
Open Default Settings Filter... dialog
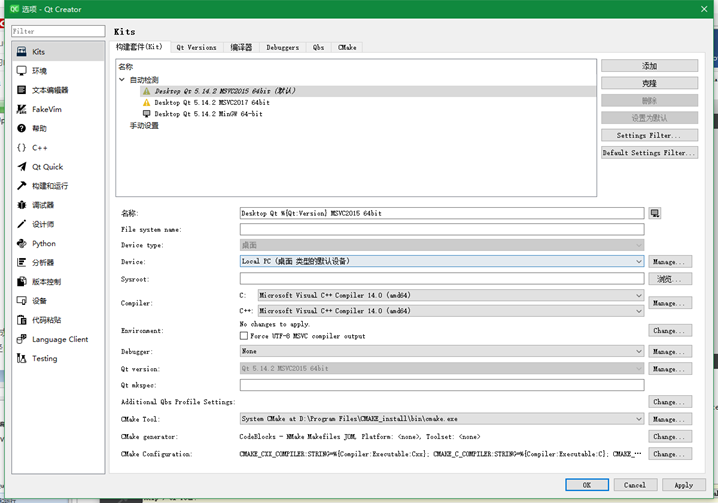pos(650,153)
